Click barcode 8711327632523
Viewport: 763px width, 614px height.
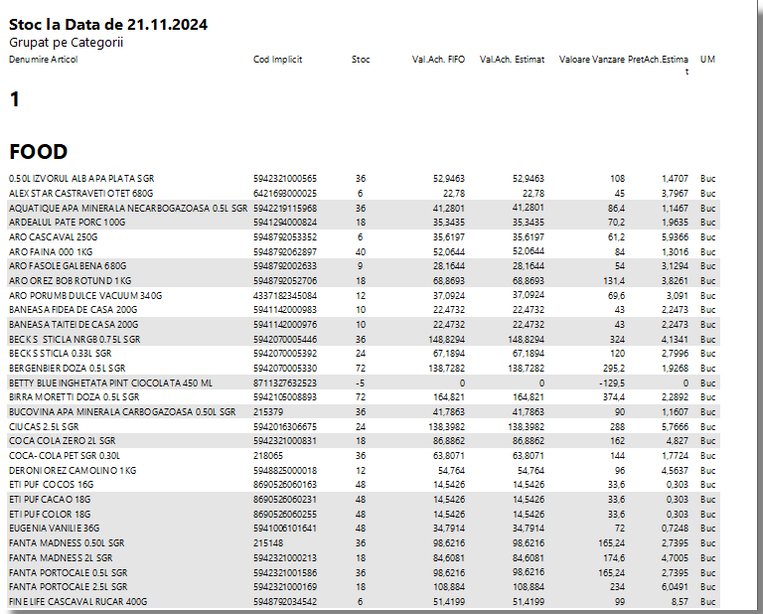point(285,383)
